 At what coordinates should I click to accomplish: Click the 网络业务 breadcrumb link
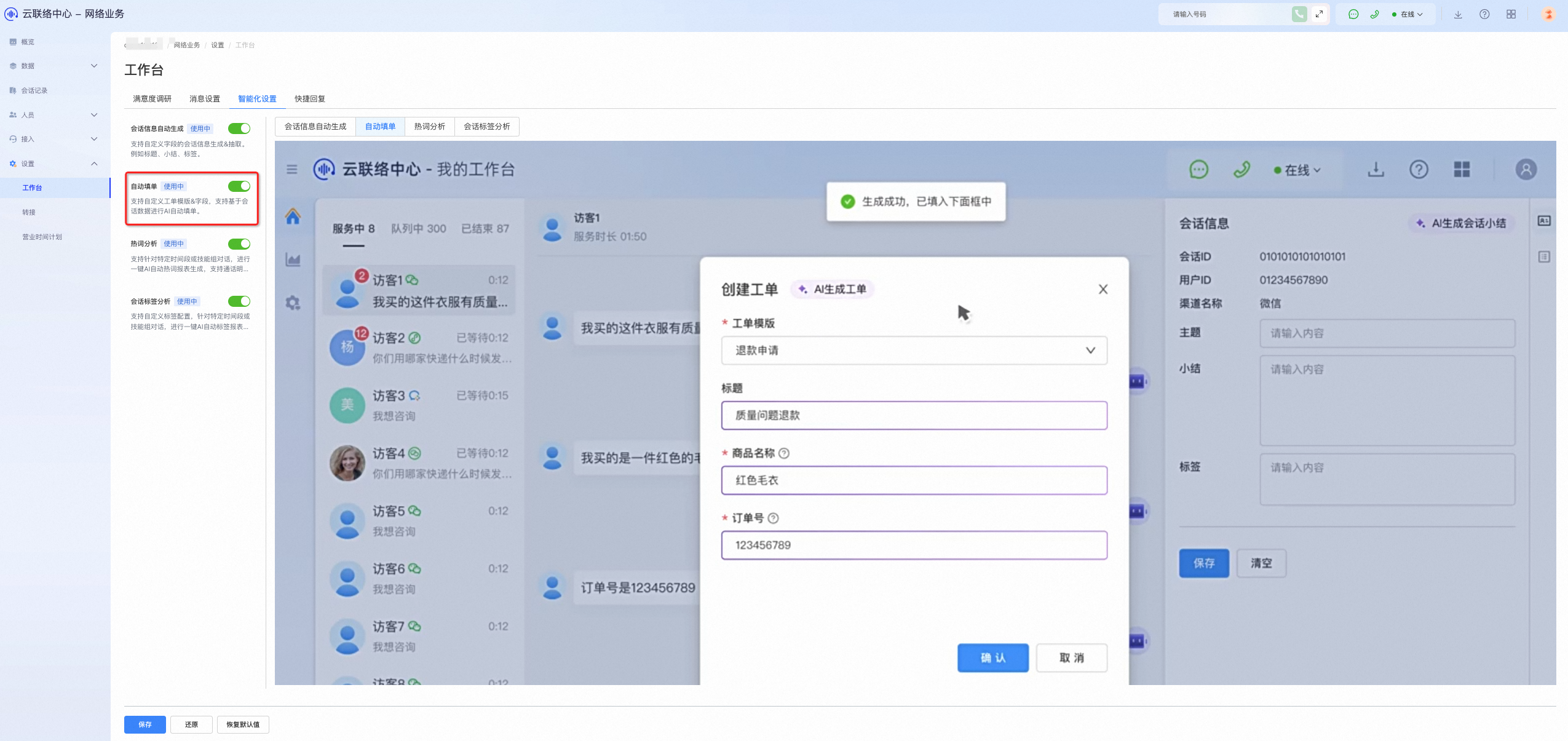pos(187,45)
